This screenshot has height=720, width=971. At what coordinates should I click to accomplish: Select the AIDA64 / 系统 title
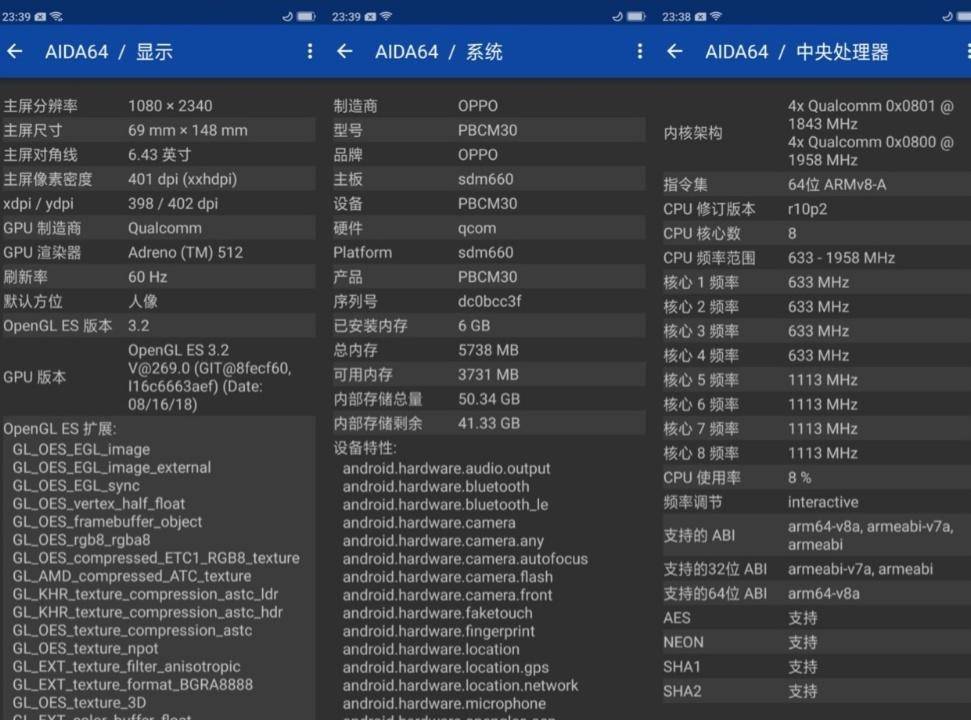point(435,51)
